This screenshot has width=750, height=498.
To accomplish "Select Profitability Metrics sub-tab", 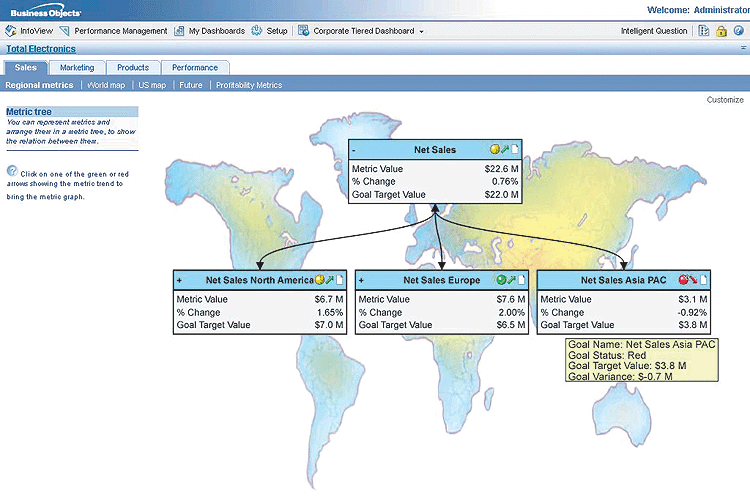I will pos(249,85).
